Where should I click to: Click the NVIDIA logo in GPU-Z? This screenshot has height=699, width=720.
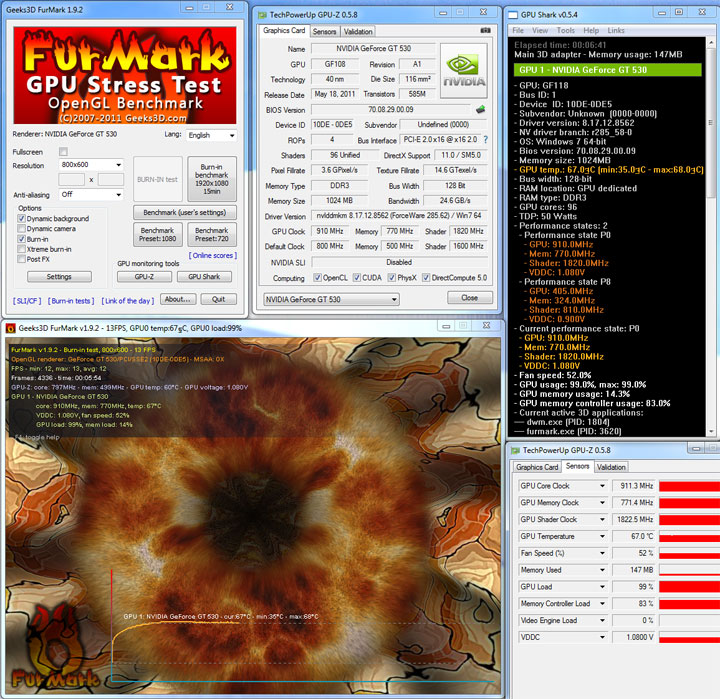(x=464, y=71)
